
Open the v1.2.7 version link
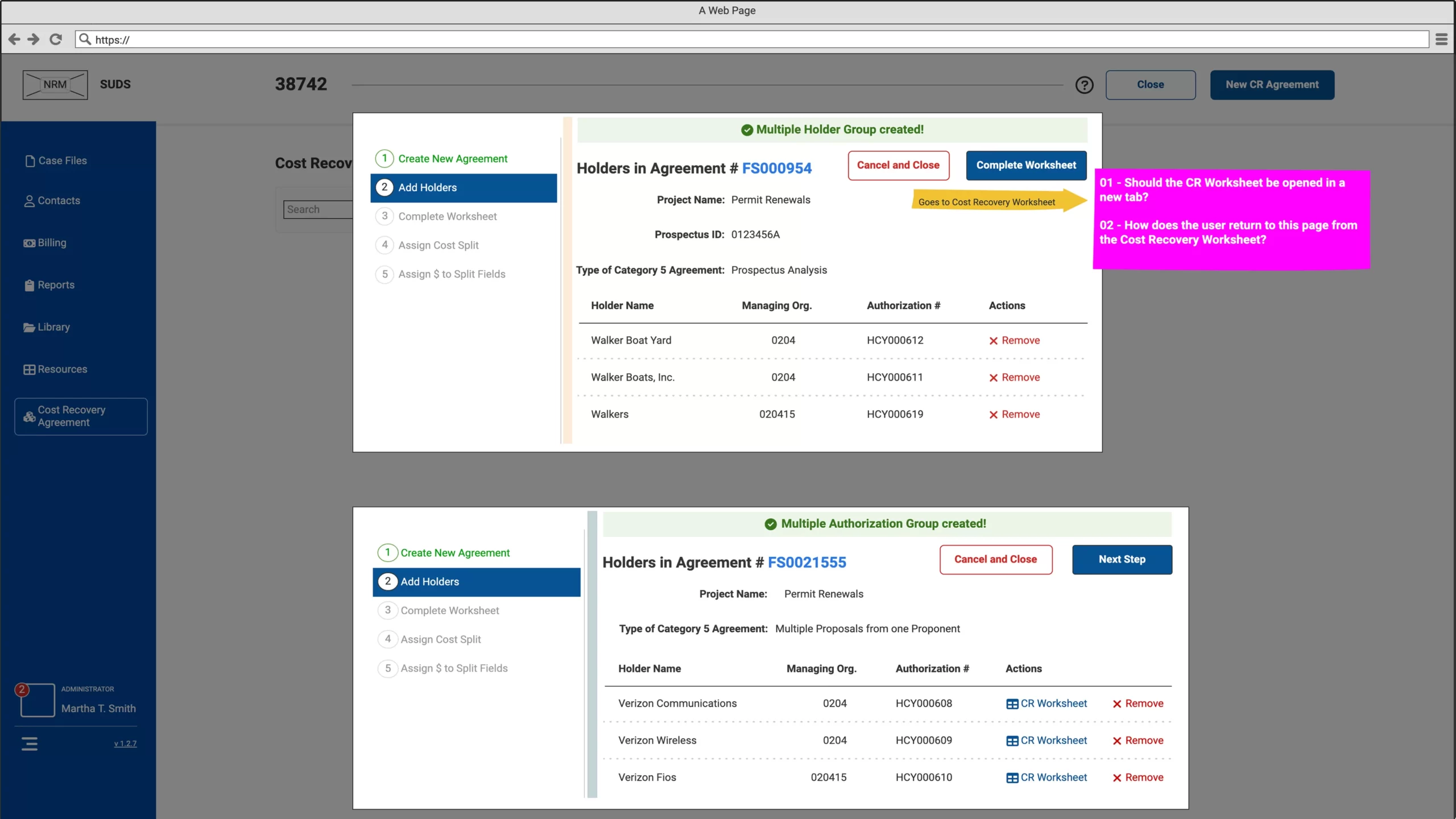click(126, 743)
